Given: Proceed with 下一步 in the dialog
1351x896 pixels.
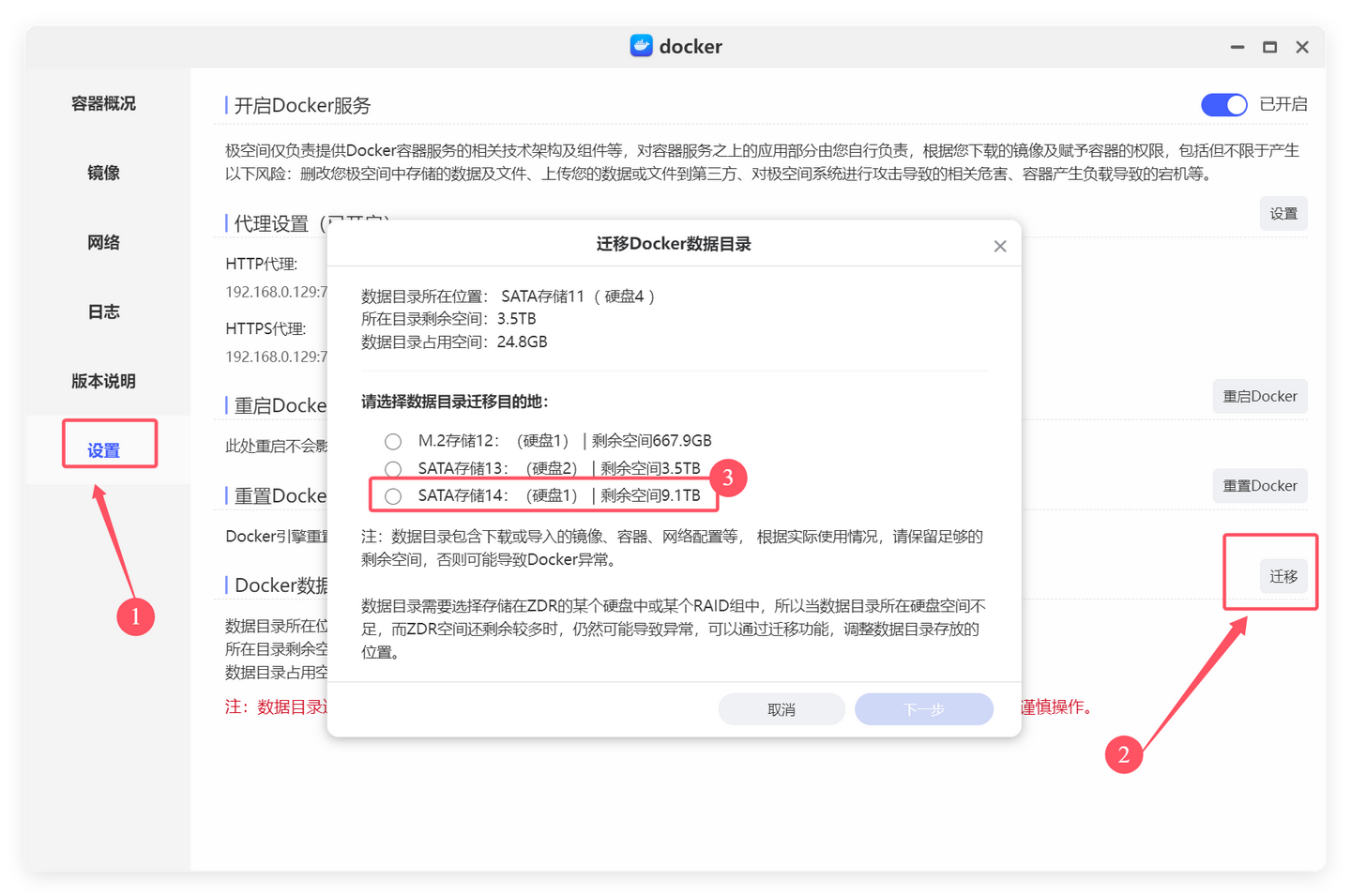Looking at the screenshot, I should pos(924,708).
